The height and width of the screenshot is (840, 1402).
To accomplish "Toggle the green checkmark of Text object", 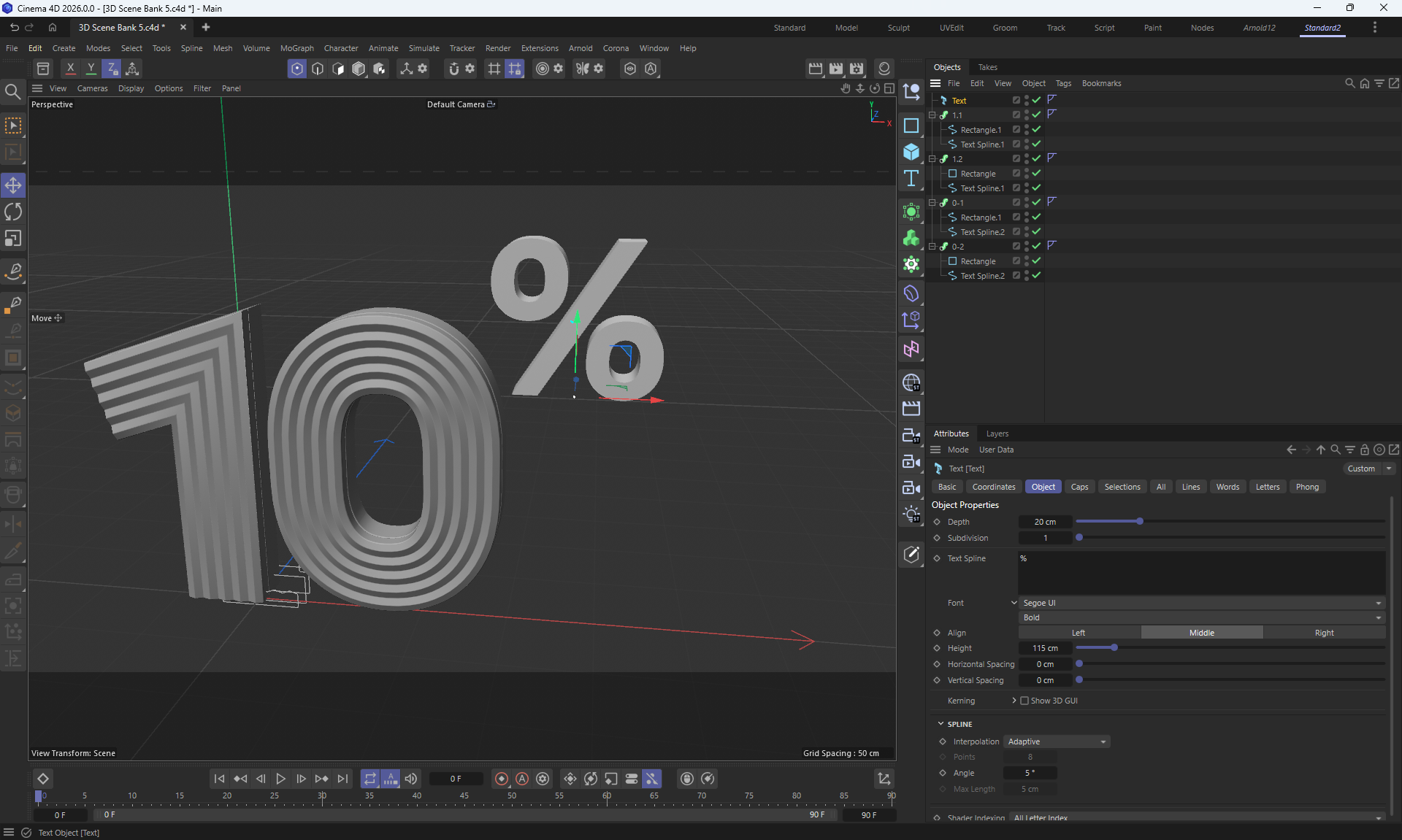I will coord(1036,100).
